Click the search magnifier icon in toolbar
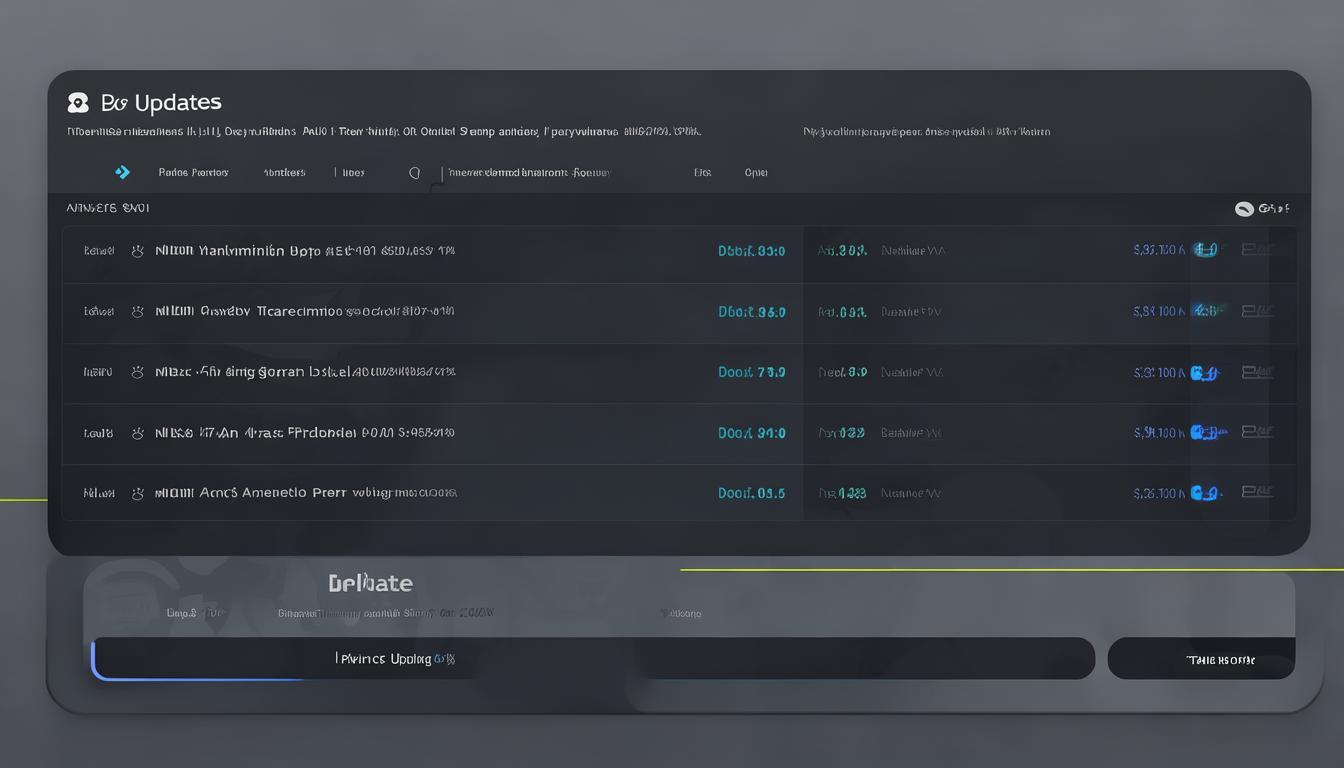This screenshot has height=768, width=1344. (414, 173)
